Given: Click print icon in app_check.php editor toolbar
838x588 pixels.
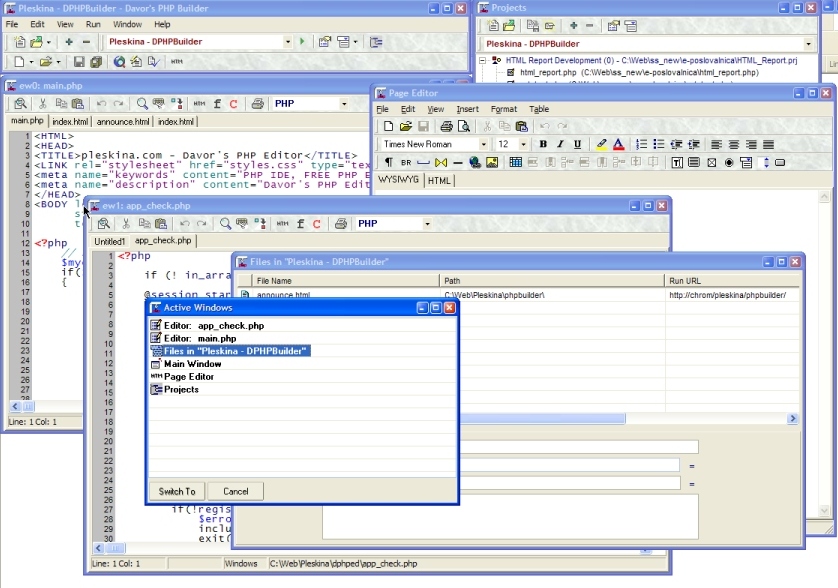Looking at the screenshot, I should [340, 223].
